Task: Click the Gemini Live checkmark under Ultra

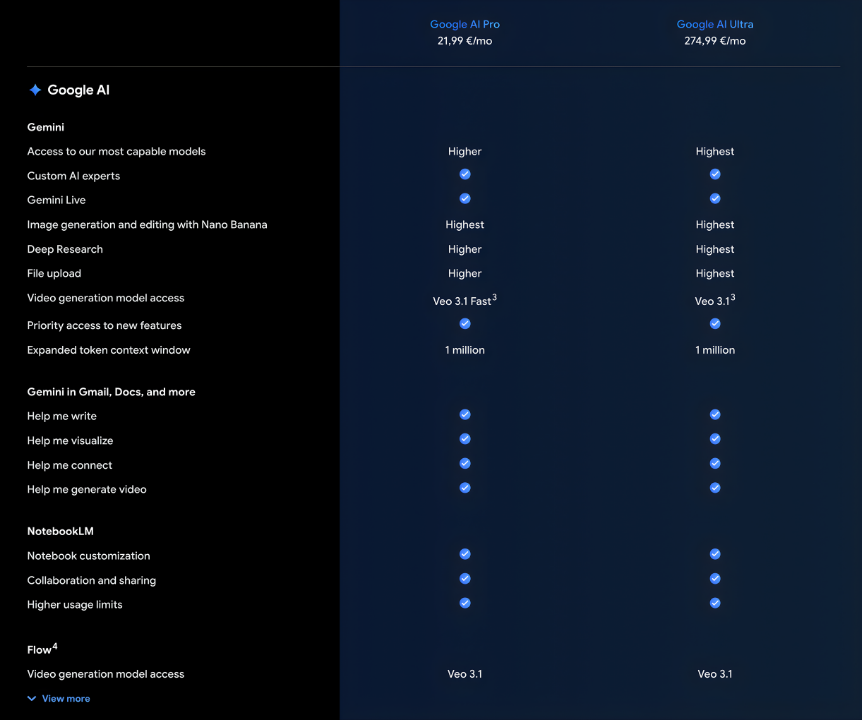Action: click(715, 198)
